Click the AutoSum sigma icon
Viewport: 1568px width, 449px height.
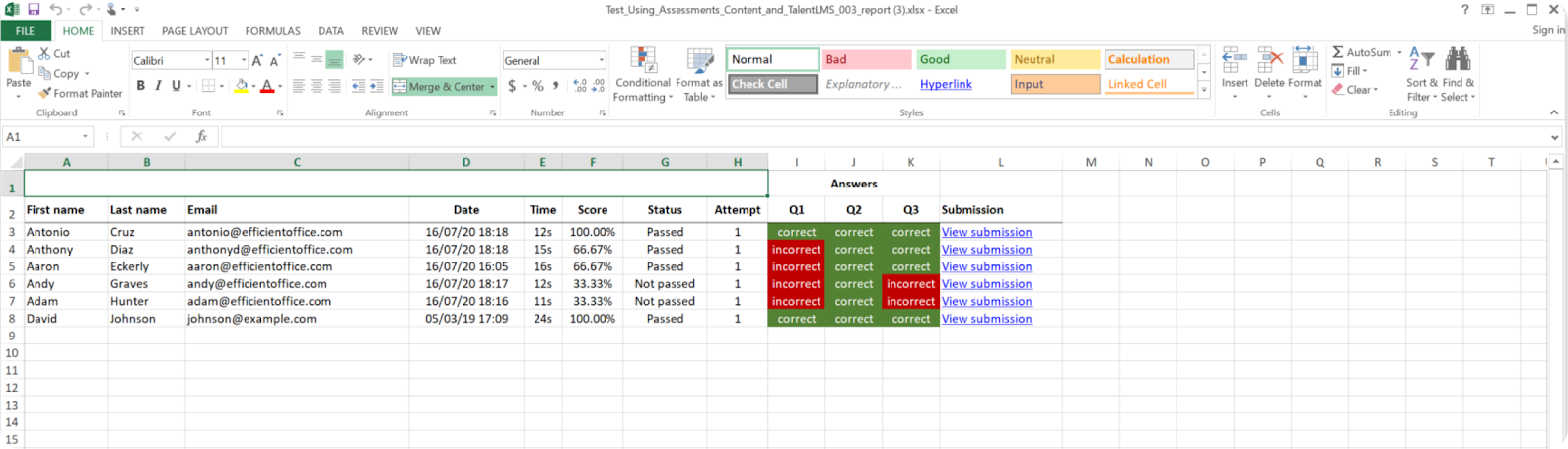[x=1338, y=52]
